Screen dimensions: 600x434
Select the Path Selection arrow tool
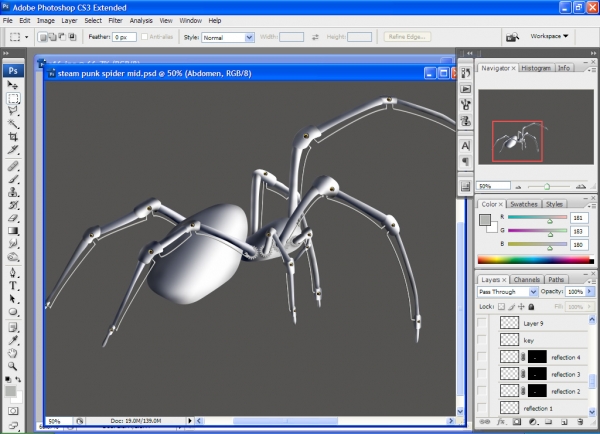point(13,299)
